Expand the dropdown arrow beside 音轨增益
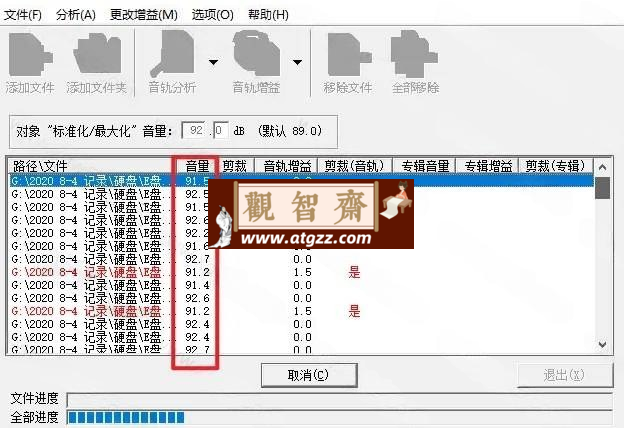The width and height of the screenshot is (624, 428). [x=298, y=63]
